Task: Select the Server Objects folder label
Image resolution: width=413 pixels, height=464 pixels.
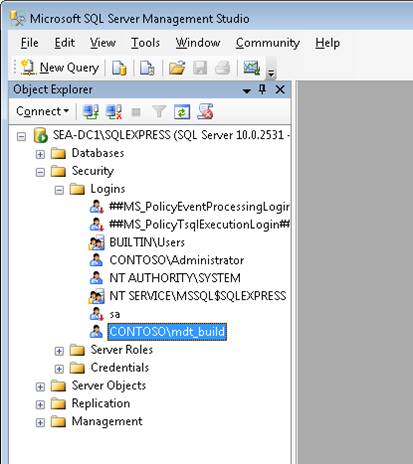Action: (109, 386)
